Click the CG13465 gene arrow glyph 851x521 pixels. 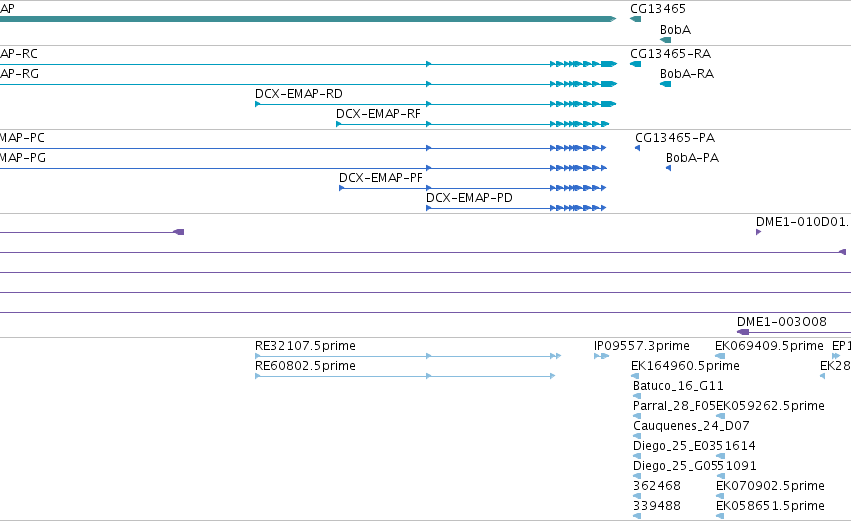635,19
